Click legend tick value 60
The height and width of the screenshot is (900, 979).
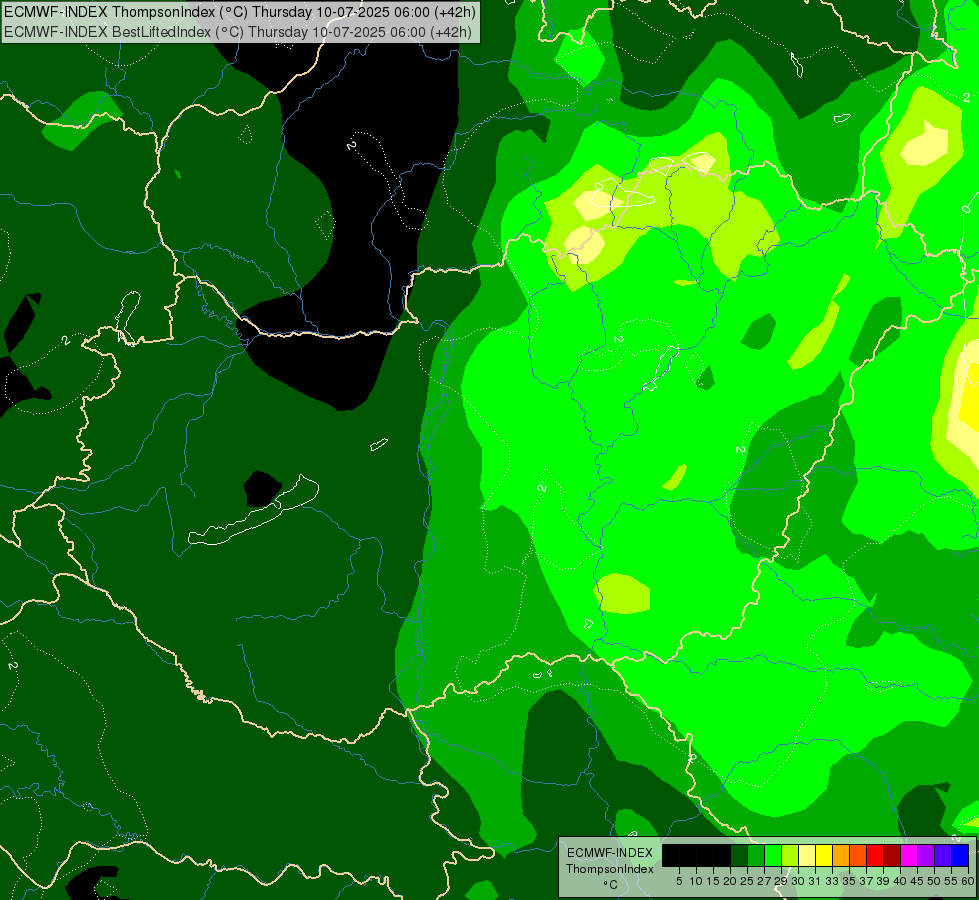click(968, 881)
